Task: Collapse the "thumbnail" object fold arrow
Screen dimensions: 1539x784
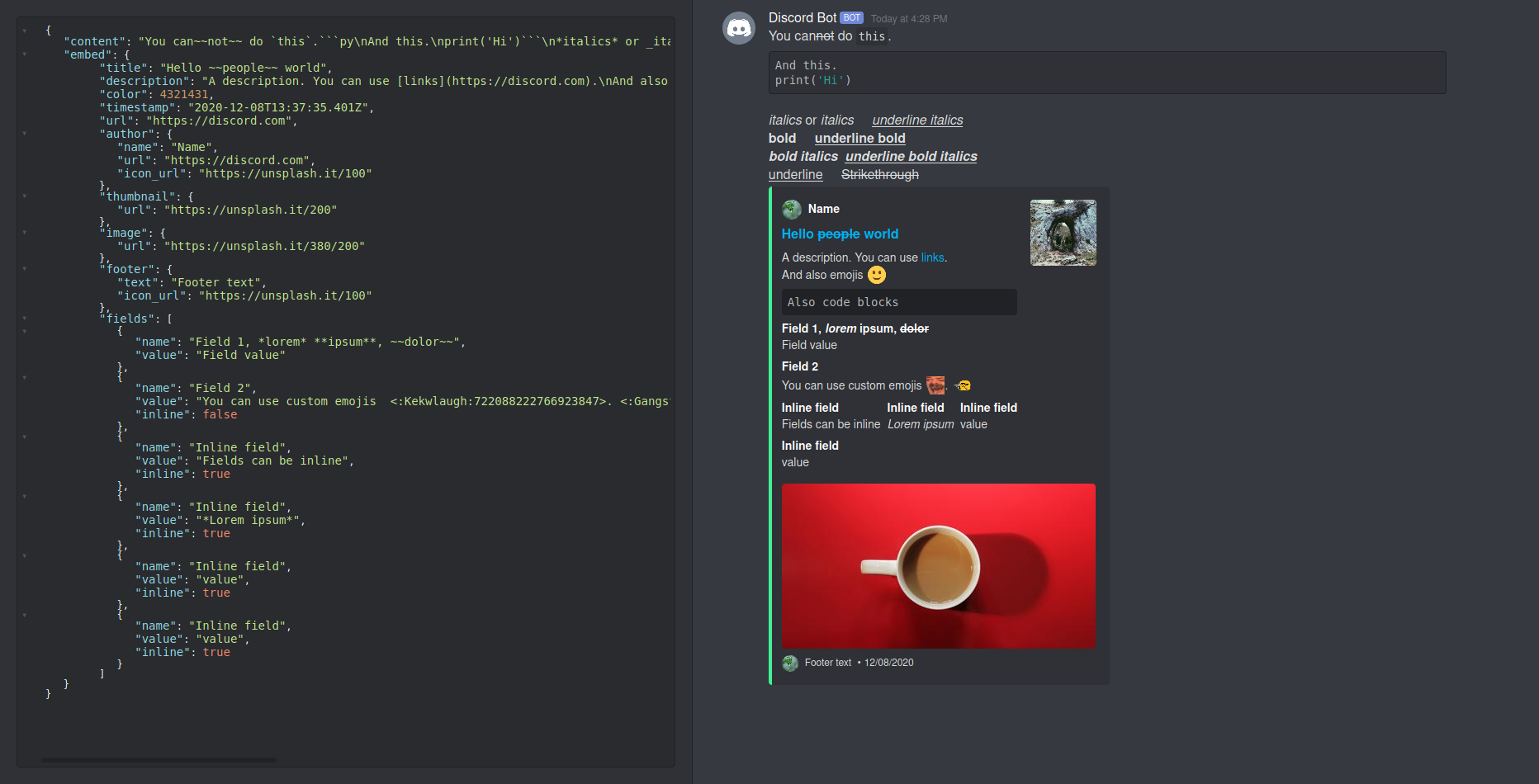Action: click(x=25, y=196)
